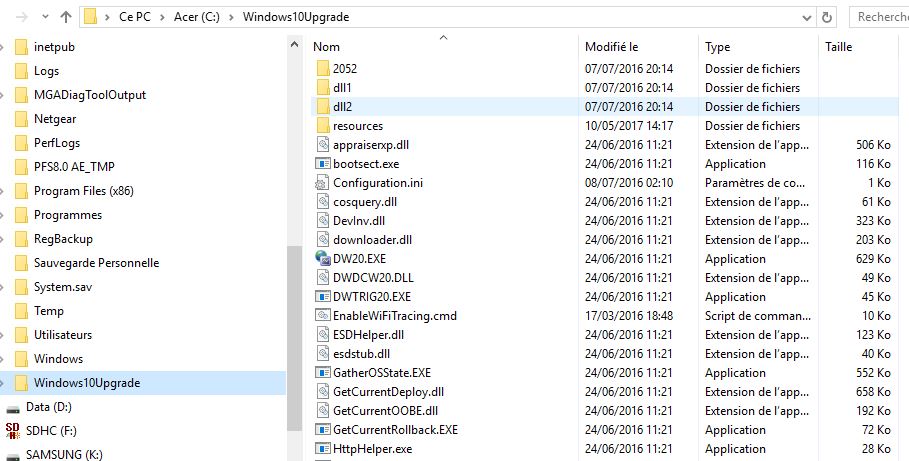This screenshot has width=909, height=461.
Task: Open inetpub folder in navigation tree
Action: click(54, 47)
